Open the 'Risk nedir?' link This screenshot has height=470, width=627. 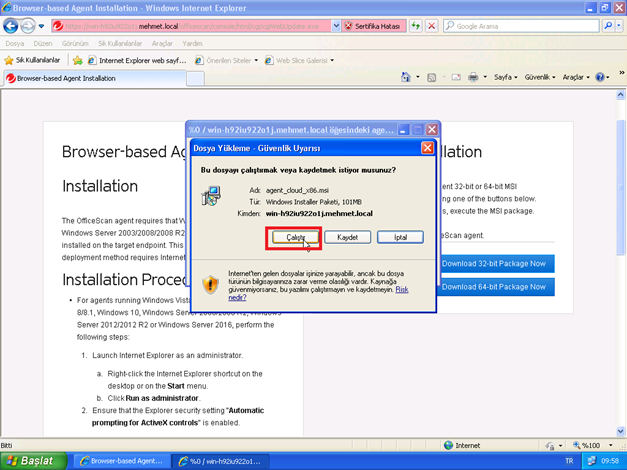point(401,289)
